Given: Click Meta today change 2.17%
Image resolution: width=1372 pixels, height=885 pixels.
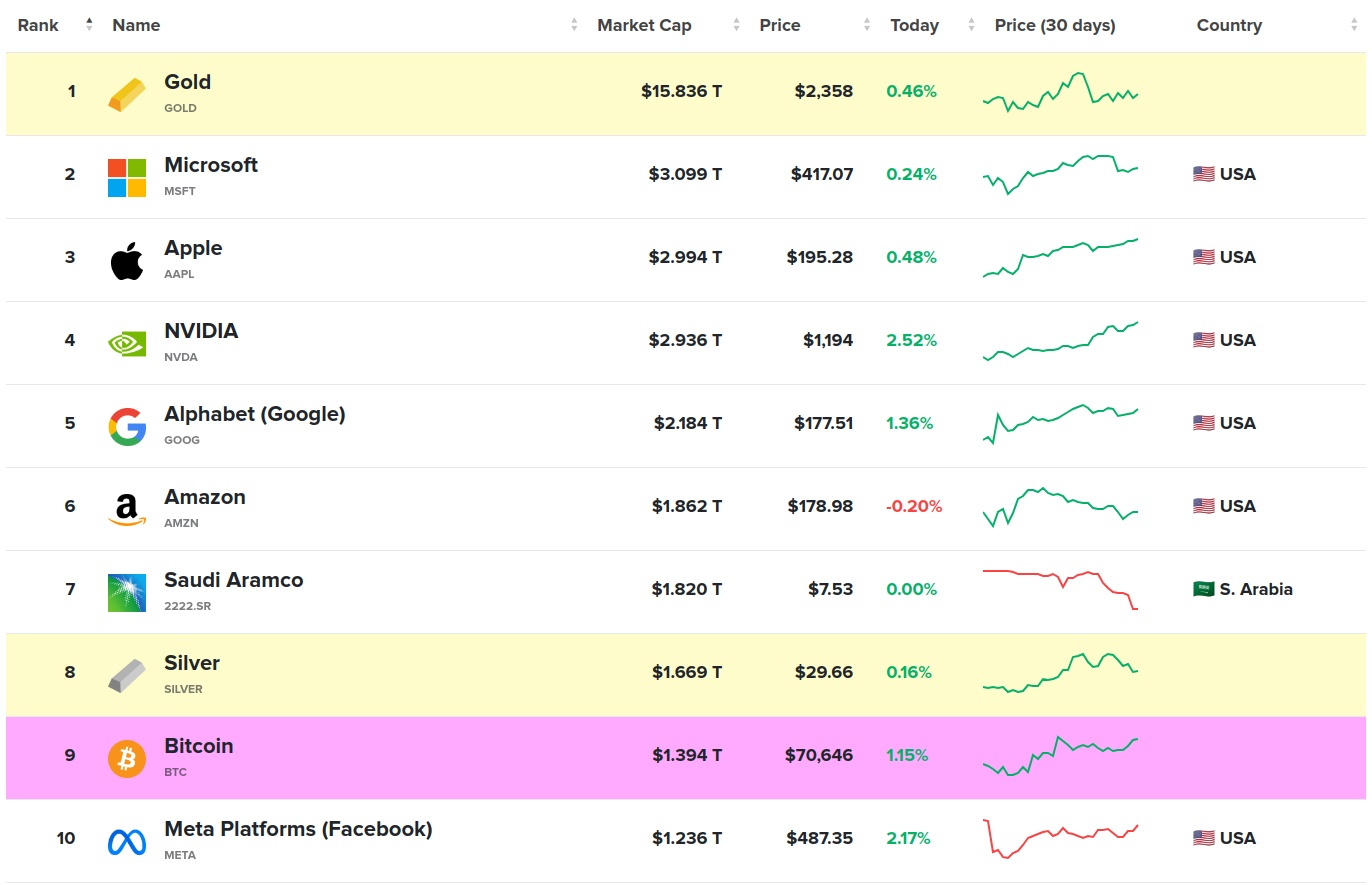Looking at the screenshot, I should pyautogui.click(x=908, y=838).
